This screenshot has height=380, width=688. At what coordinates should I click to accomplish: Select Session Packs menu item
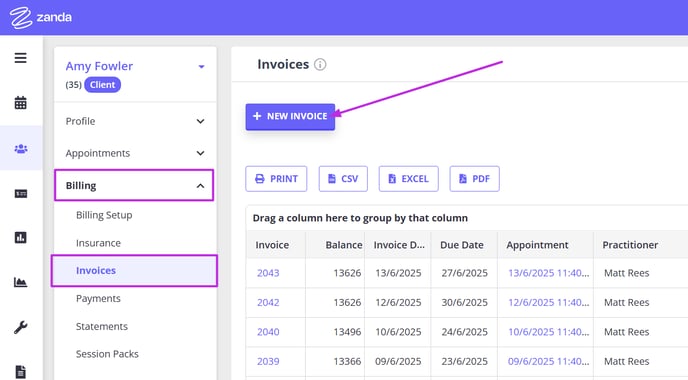[107, 354]
